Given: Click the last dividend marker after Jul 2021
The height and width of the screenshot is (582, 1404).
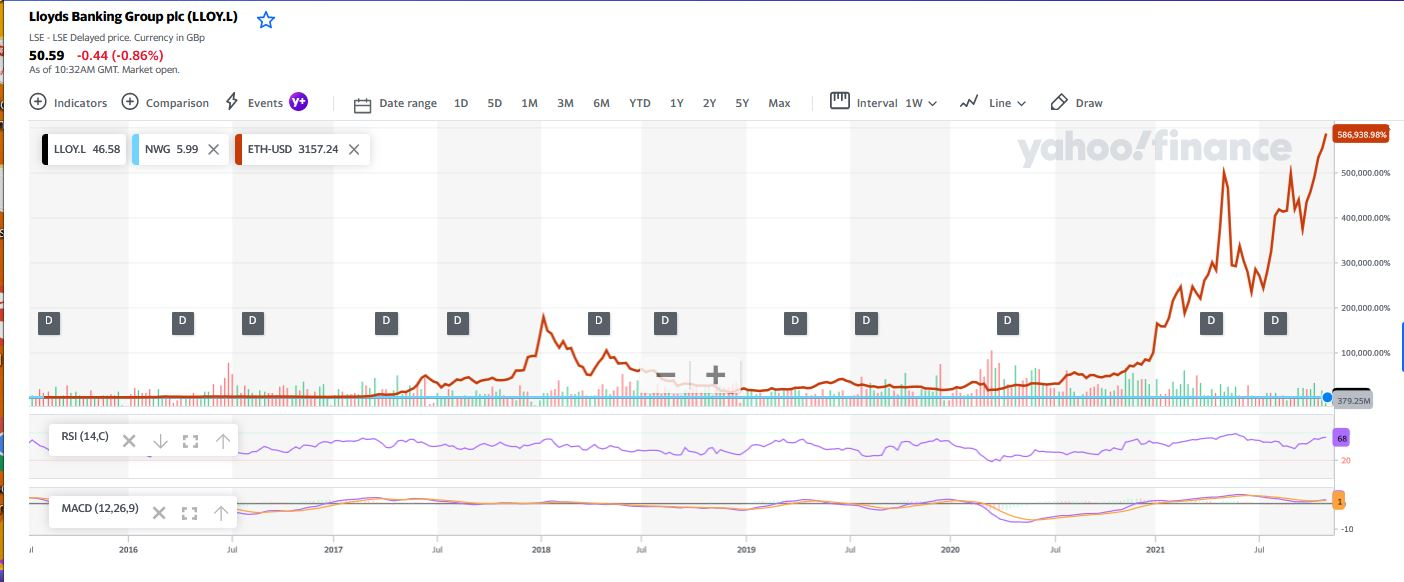Looking at the screenshot, I should [1275, 321].
